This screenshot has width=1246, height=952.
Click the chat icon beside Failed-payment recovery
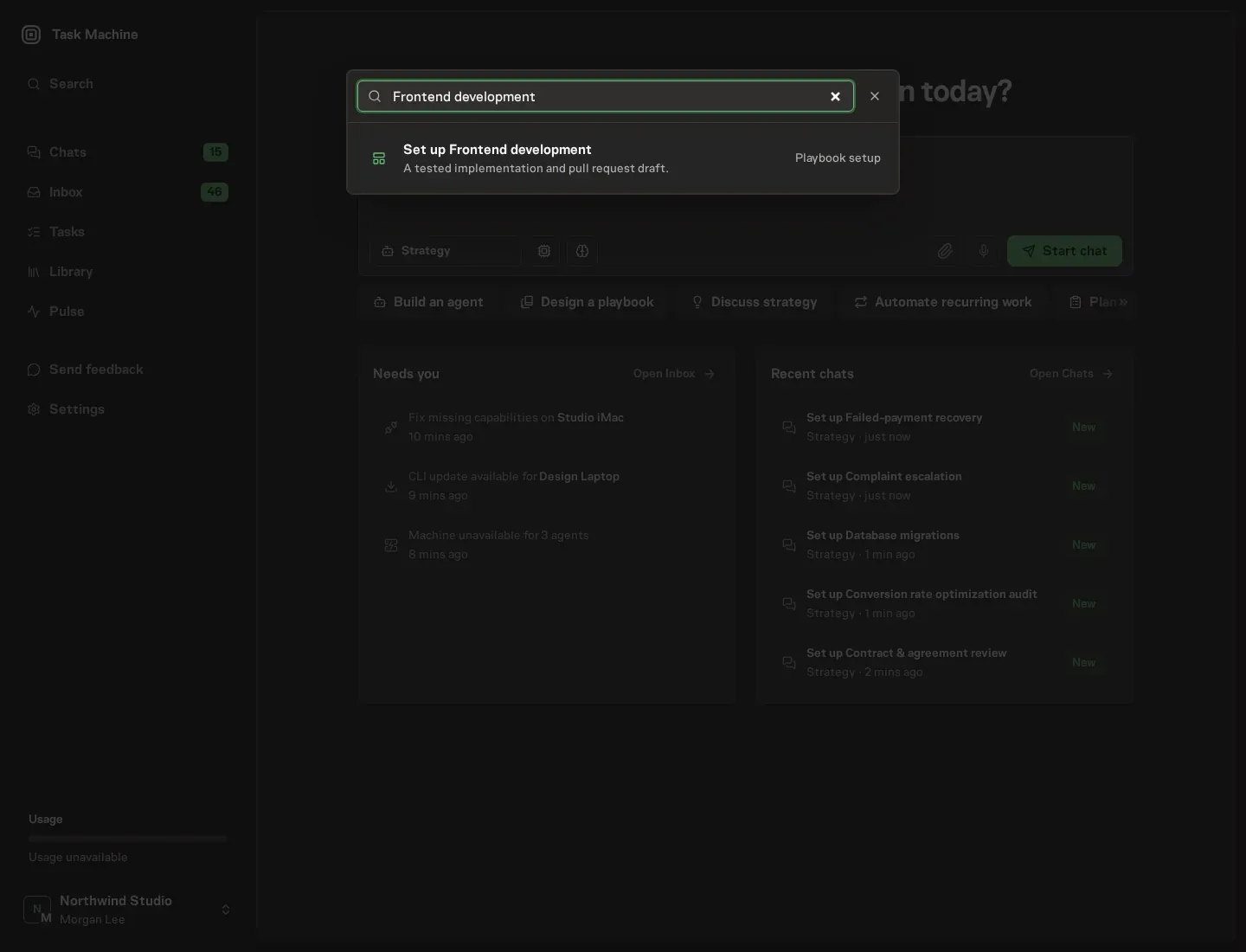pyautogui.click(x=789, y=428)
